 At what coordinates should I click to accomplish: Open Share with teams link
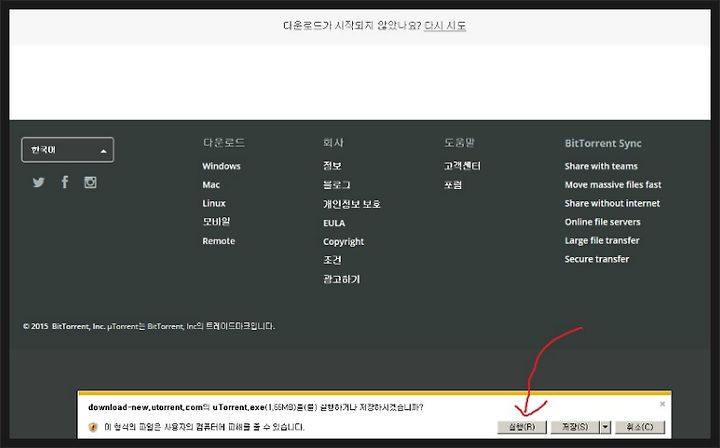601,166
